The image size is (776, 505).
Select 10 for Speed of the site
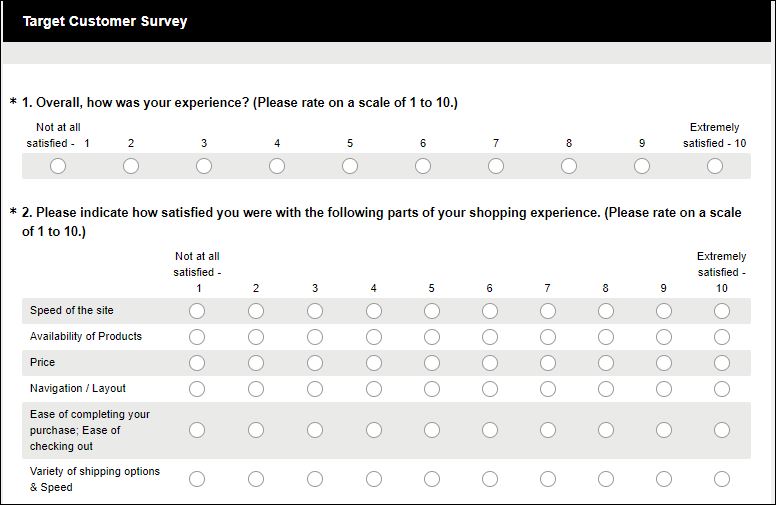pos(722,311)
